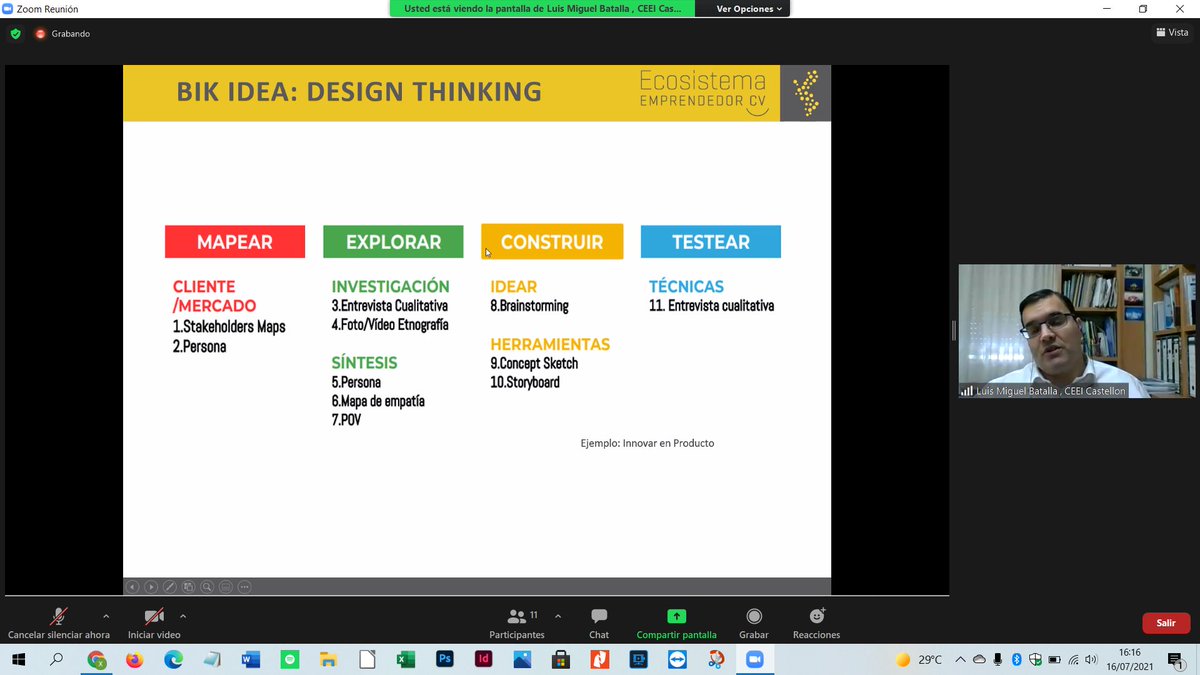Click the screen sharing notice banner
The image size is (1200, 675).
[544, 8]
